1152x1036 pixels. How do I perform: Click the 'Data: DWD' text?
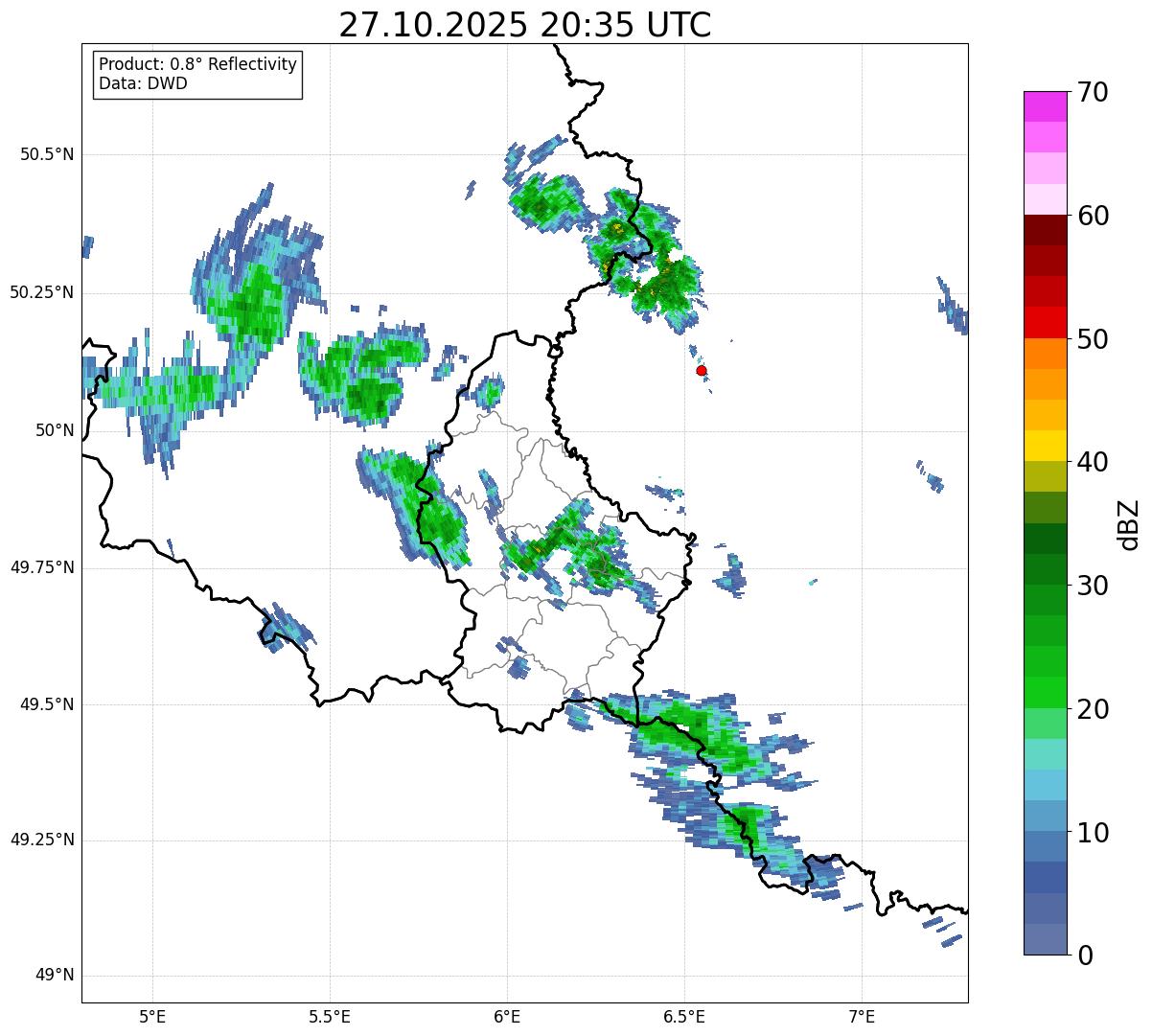point(143,83)
